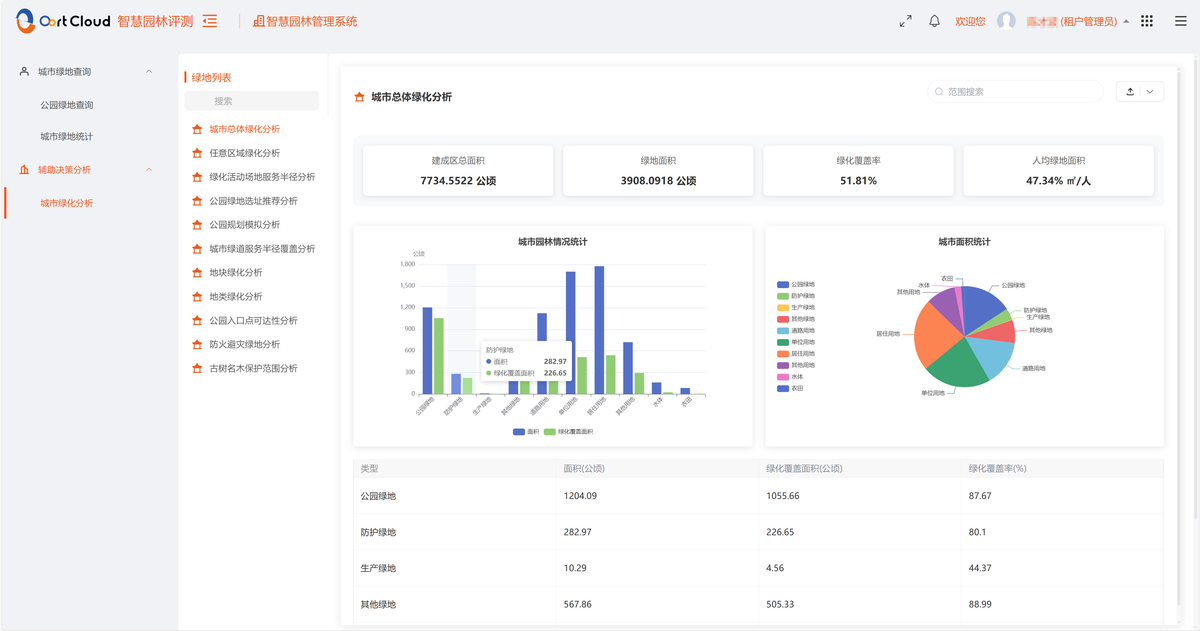The image size is (1200, 631).
Task: Toggle 单位用地 in pie chart legend
Action: click(x=796, y=342)
